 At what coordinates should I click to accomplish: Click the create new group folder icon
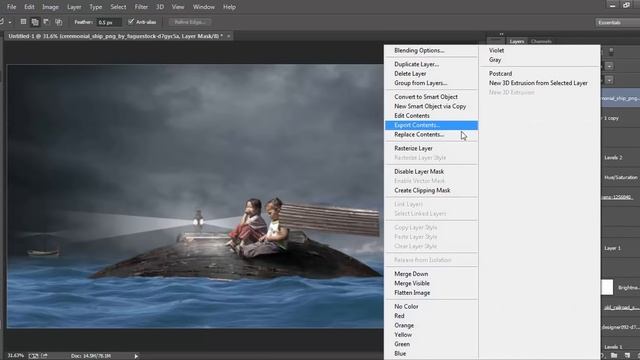tap(614, 356)
